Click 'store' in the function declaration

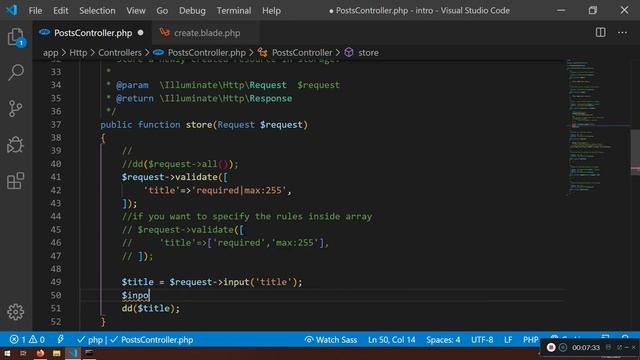coord(199,124)
